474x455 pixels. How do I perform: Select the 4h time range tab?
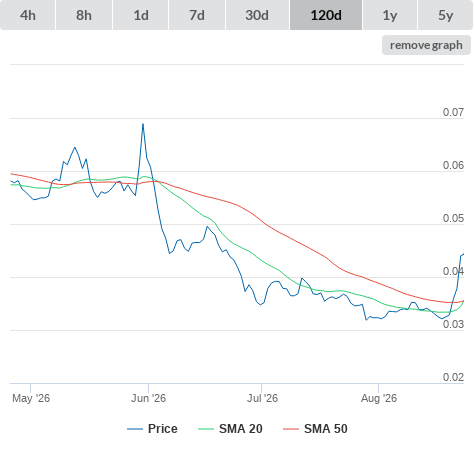(27, 15)
